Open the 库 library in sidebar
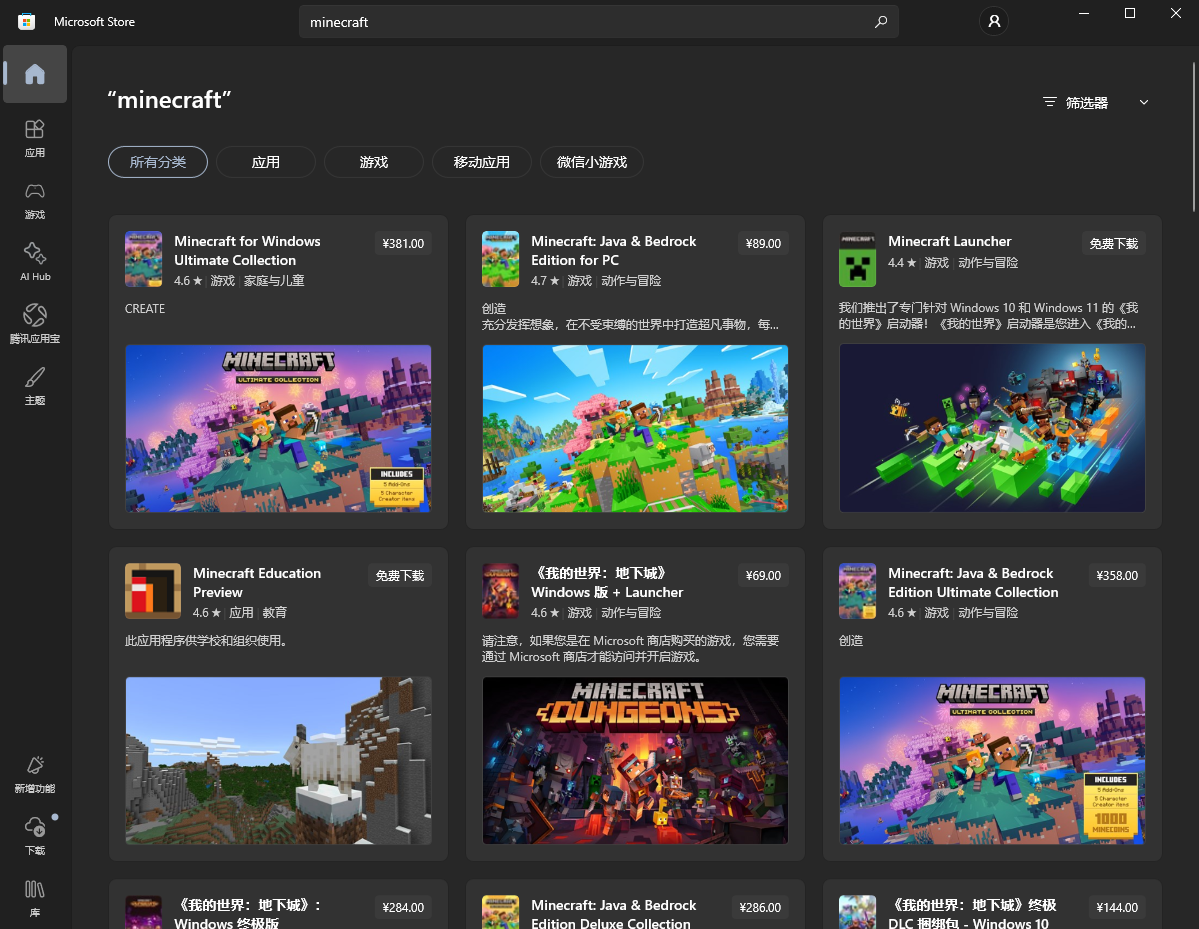 point(34,898)
